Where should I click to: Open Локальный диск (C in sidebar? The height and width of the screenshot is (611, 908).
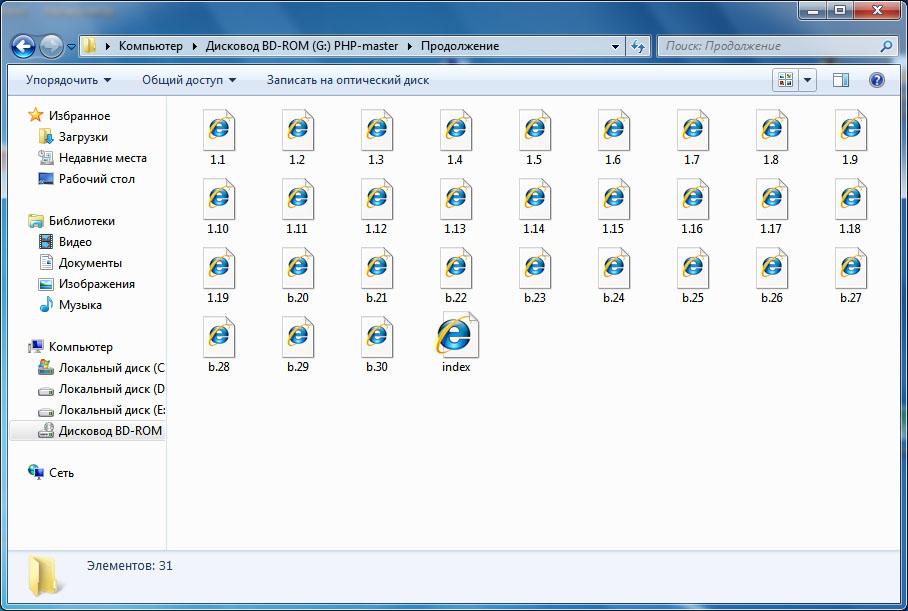(111, 368)
